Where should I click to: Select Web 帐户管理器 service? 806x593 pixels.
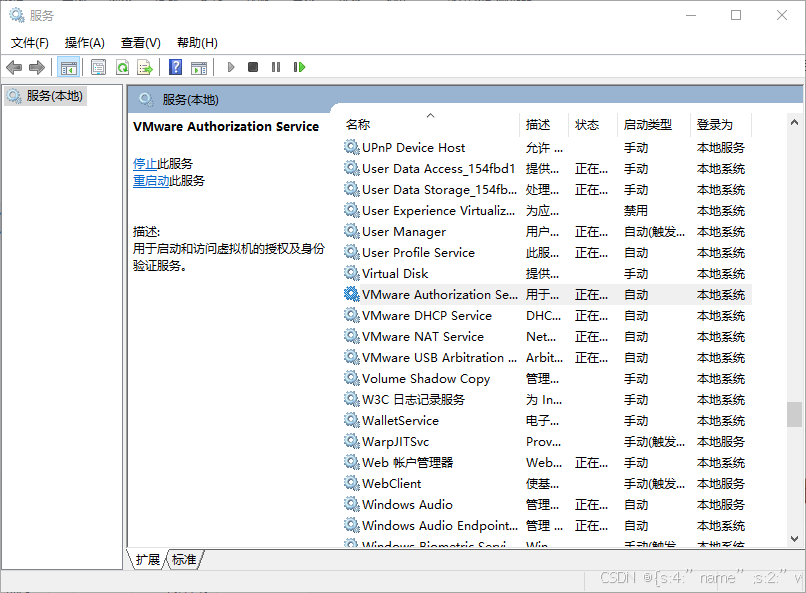point(547,462)
